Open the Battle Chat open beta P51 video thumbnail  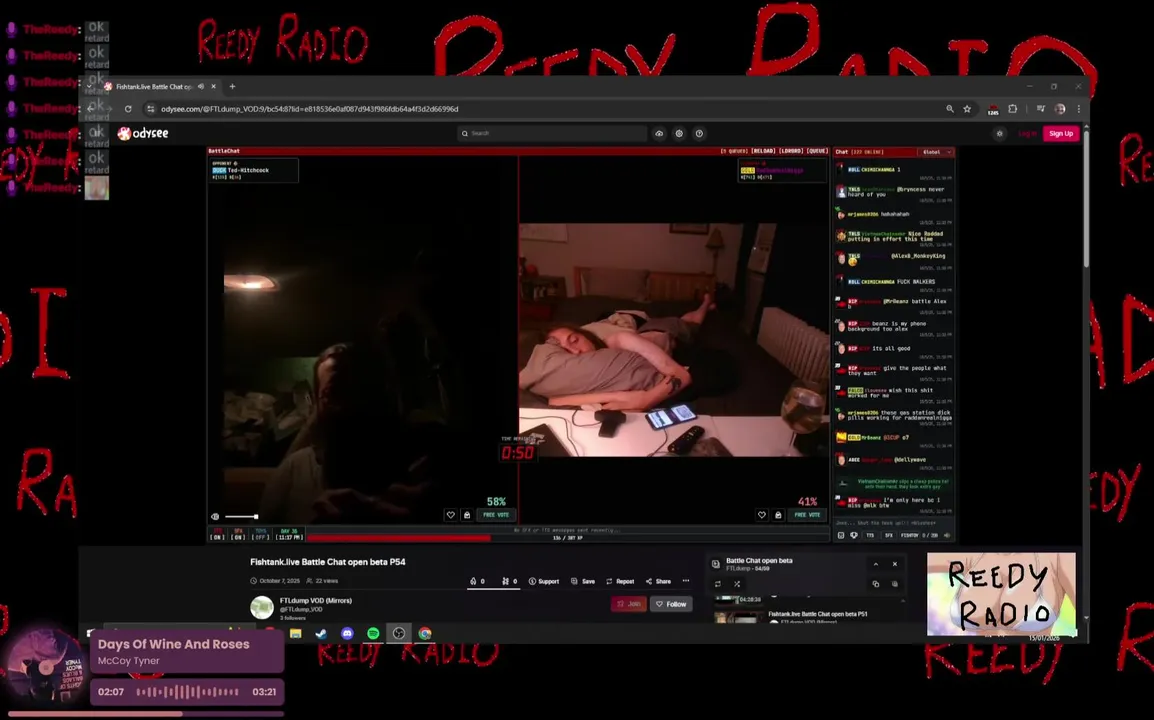(739, 618)
